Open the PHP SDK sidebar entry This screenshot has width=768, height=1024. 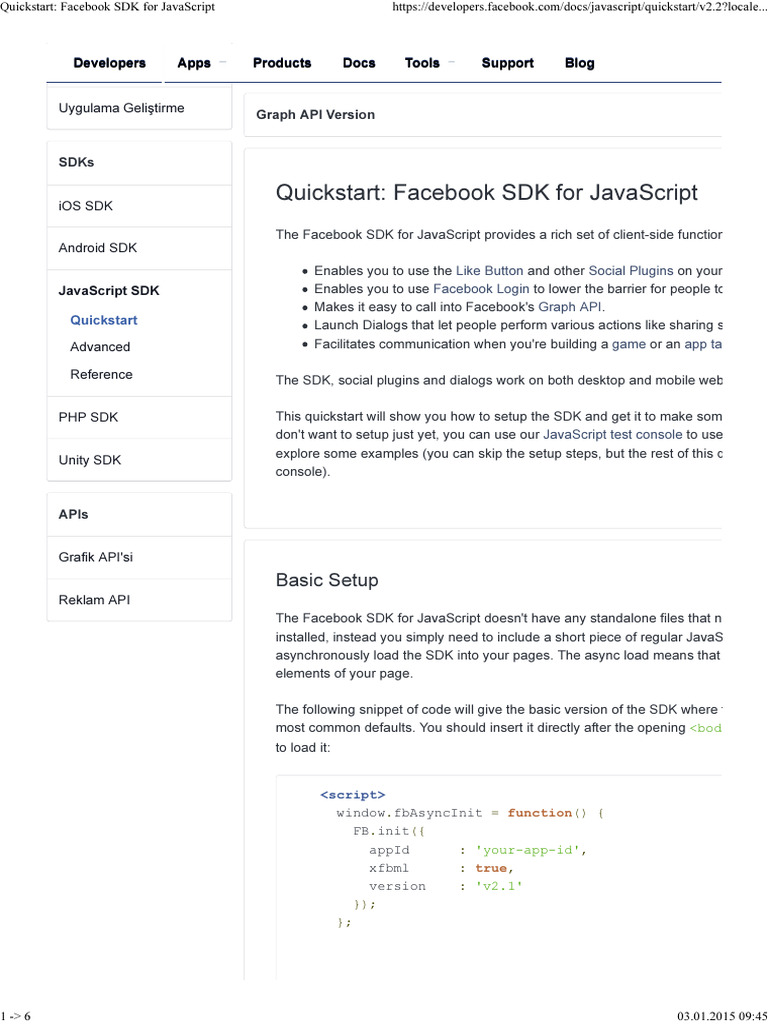pos(140,417)
